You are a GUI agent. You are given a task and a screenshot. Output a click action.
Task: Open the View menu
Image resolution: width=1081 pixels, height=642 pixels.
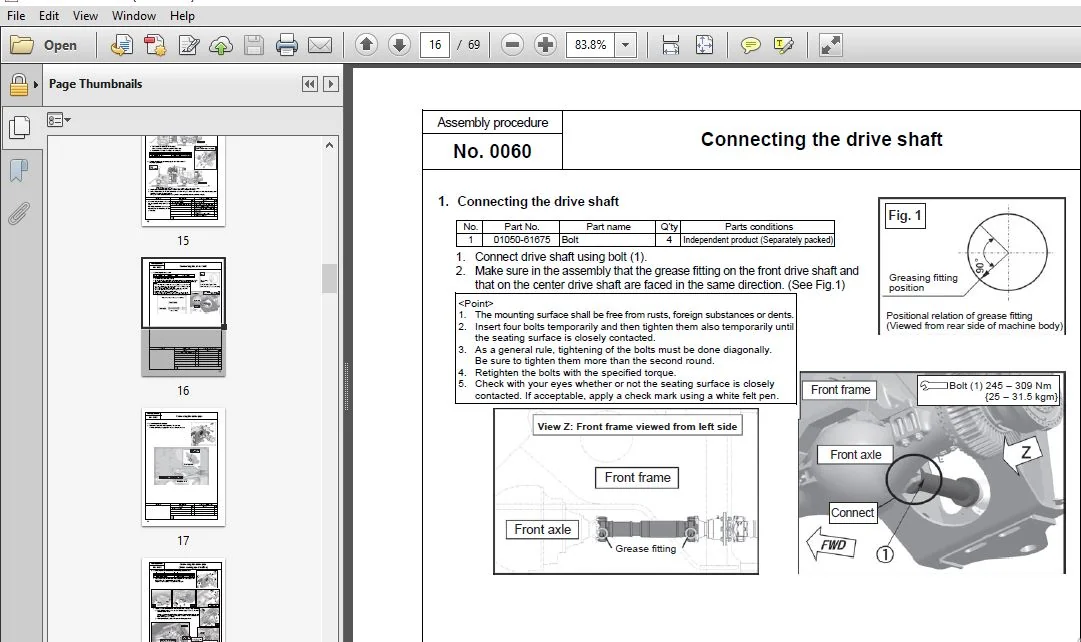pyautogui.click(x=85, y=15)
